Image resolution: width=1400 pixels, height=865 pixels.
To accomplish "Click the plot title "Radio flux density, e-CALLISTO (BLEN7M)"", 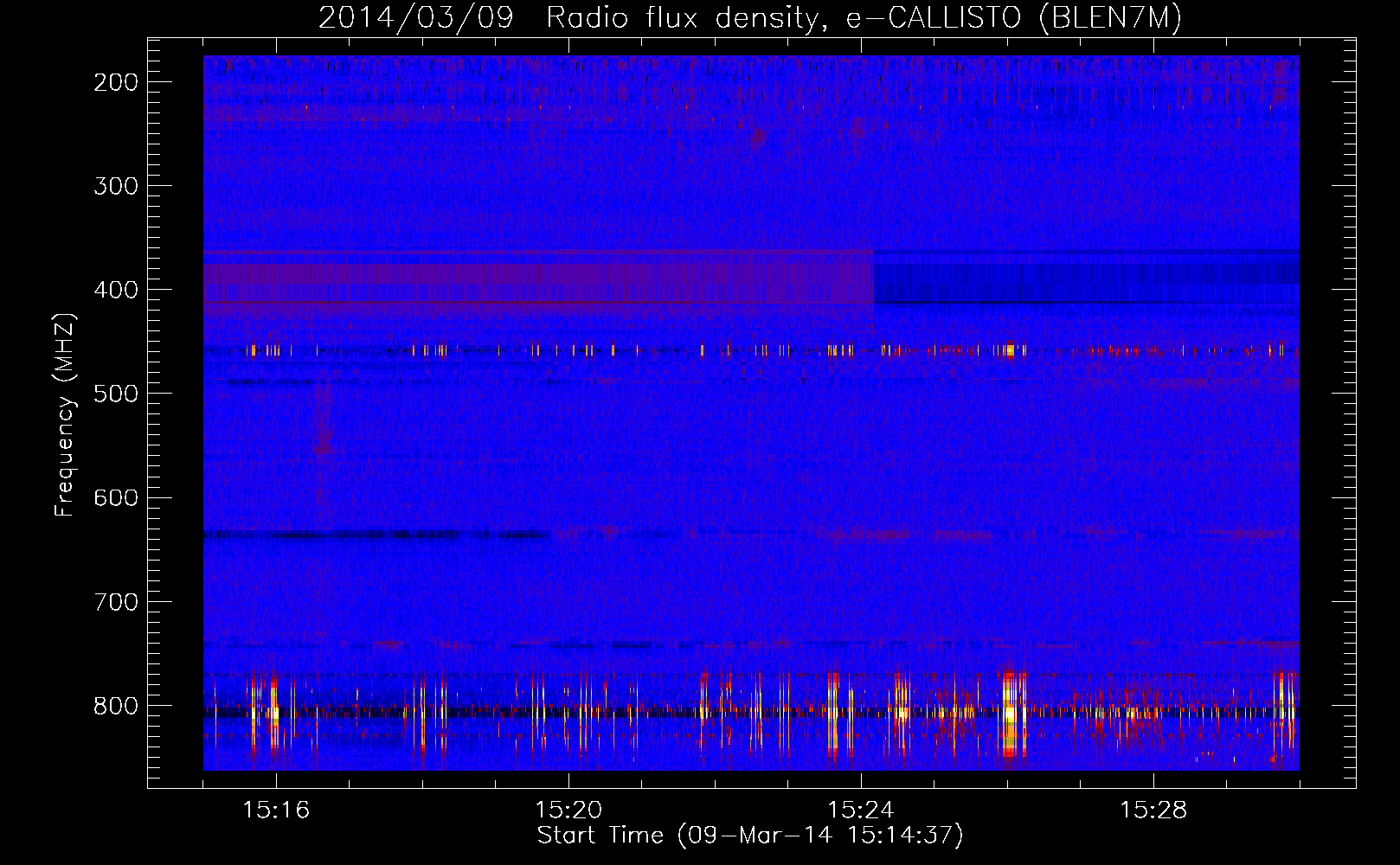I will tap(864, 18).
